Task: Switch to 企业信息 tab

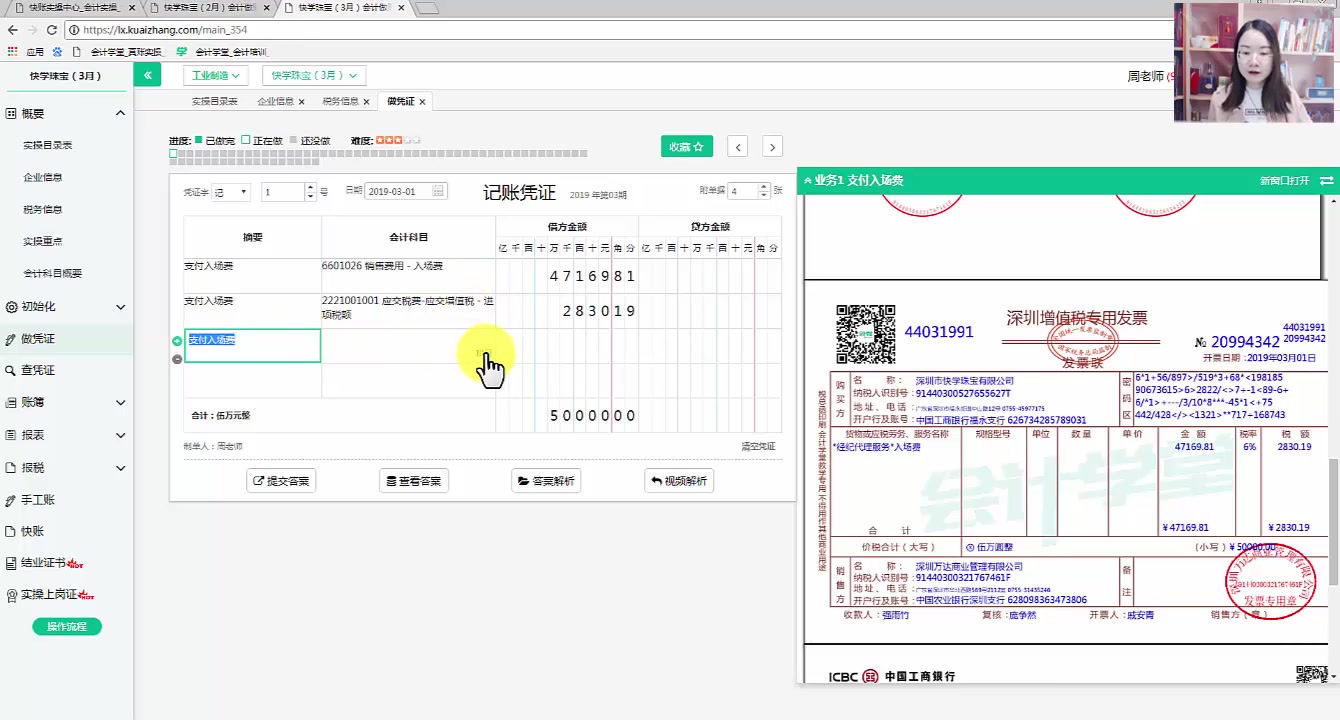Action: click(275, 101)
